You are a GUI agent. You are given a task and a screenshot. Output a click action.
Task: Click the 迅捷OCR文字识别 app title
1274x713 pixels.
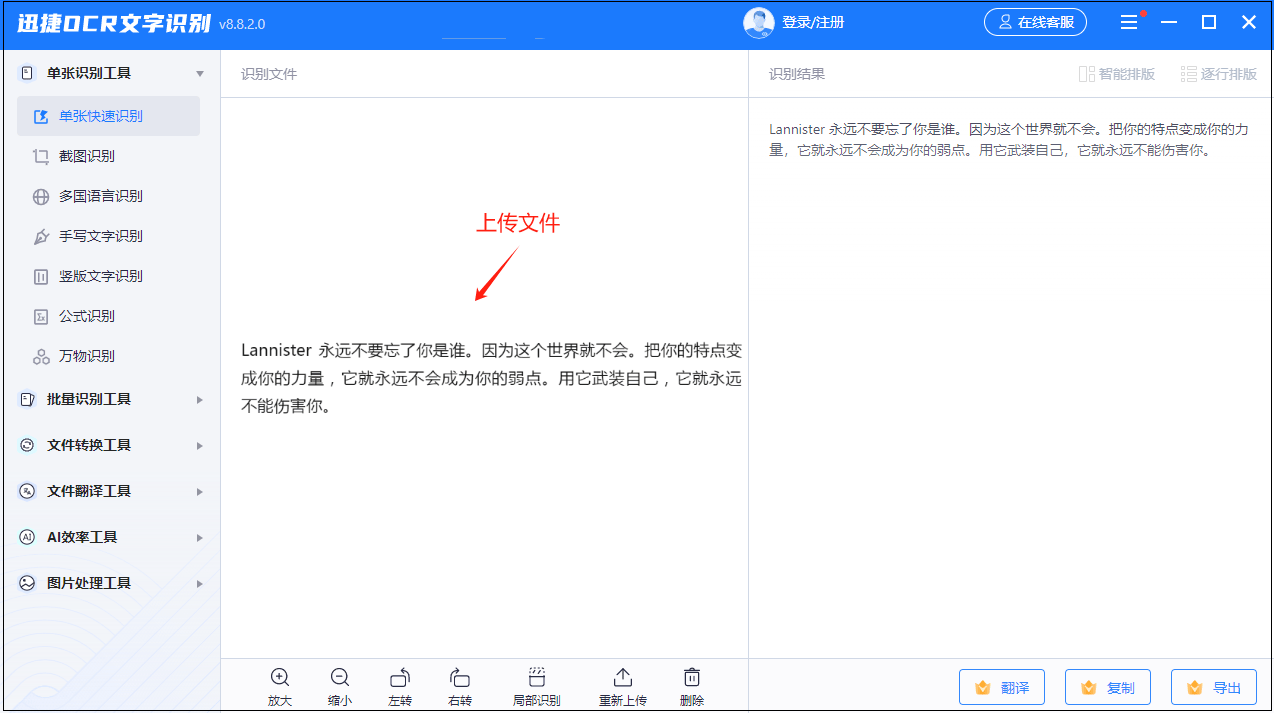click(x=114, y=23)
